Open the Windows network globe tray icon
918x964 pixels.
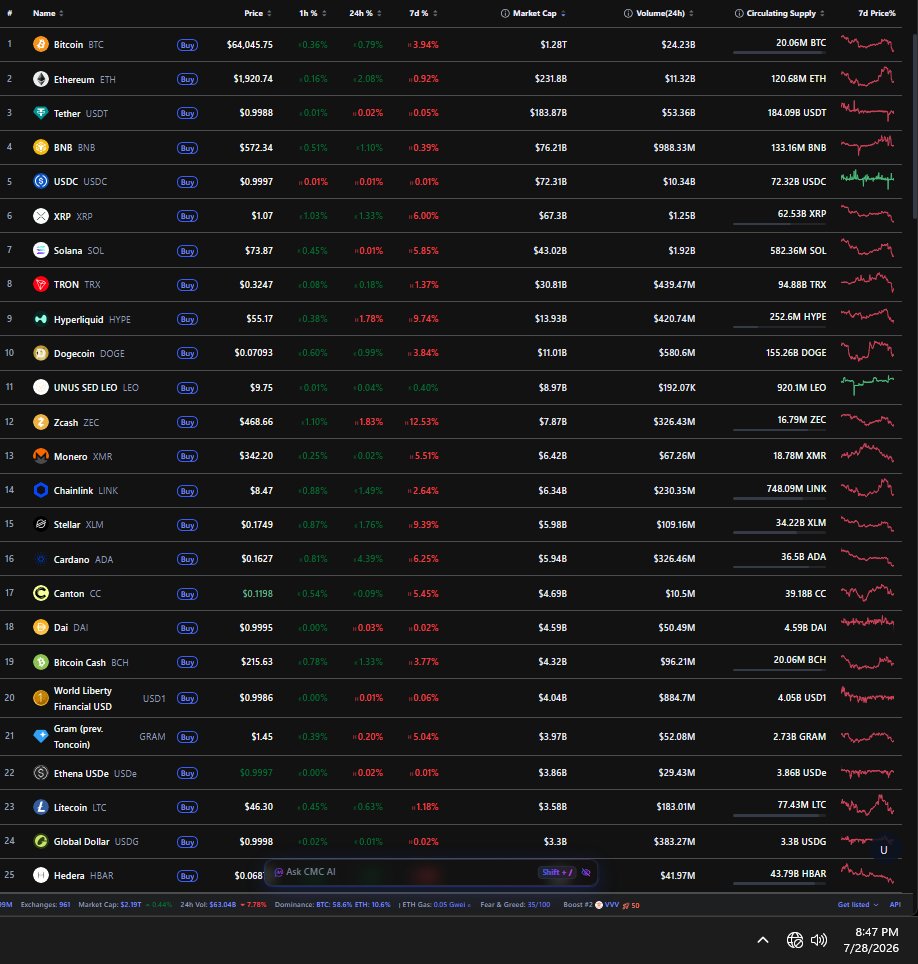tap(794, 940)
